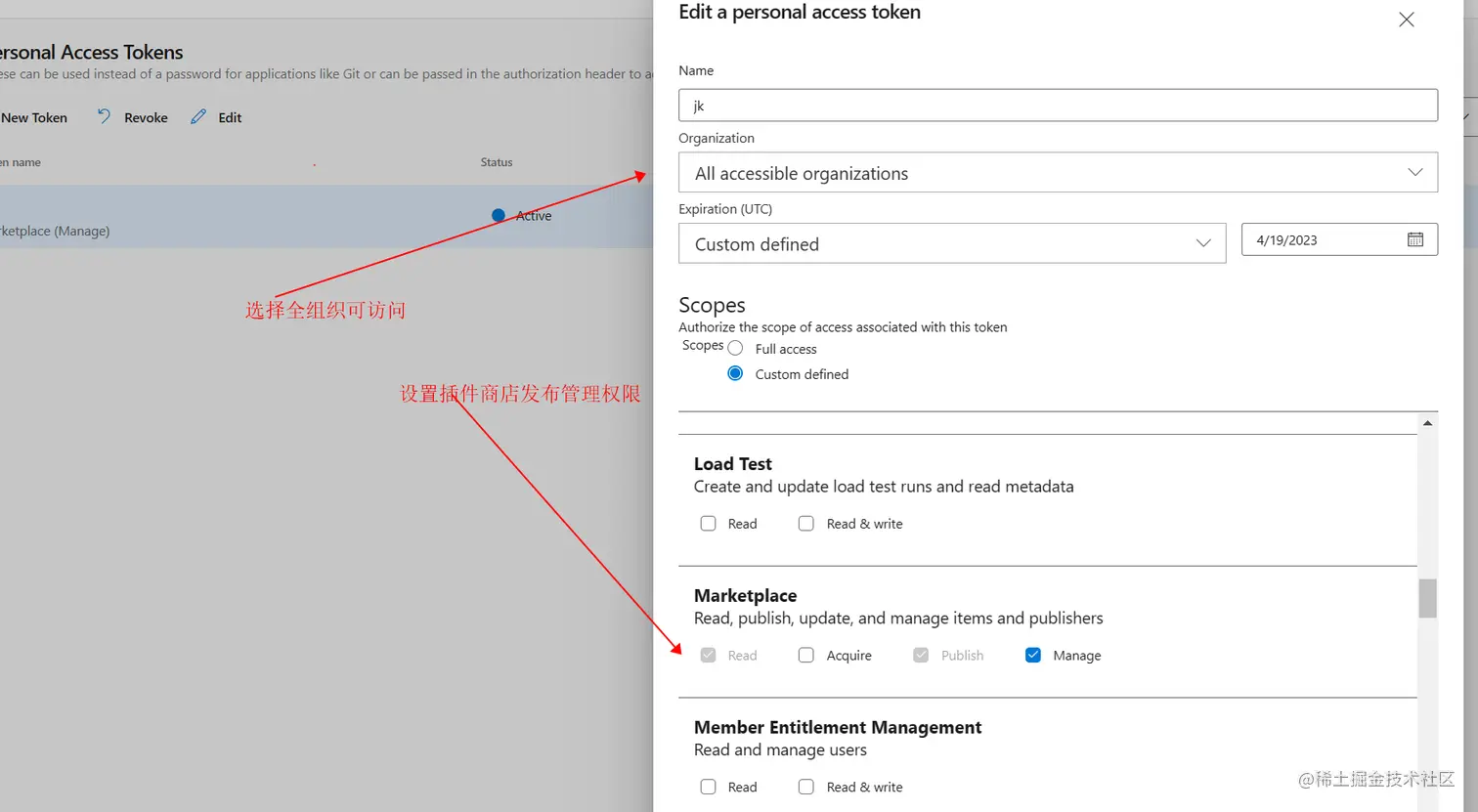The width and height of the screenshot is (1478, 812).
Task: Close the Edit personal access token panel
Action: coord(1406,20)
